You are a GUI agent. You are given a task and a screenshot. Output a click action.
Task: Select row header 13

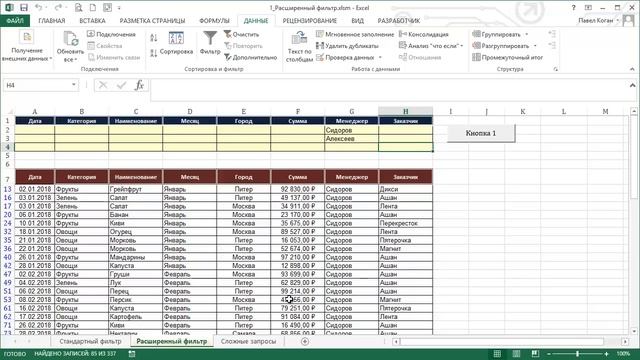click(x=7, y=189)
